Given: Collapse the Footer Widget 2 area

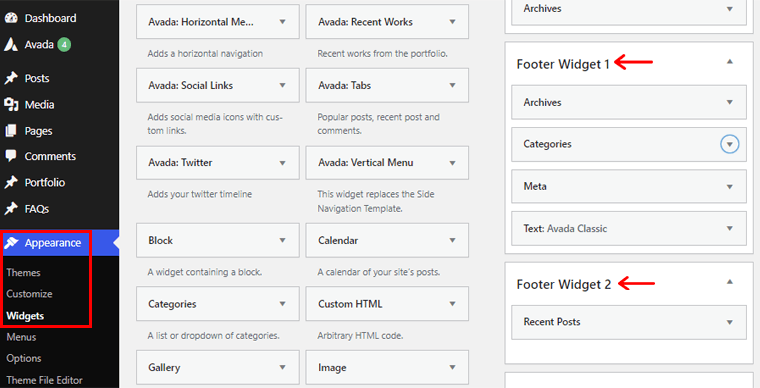Looking at the screenshot, I should [729, 282].
